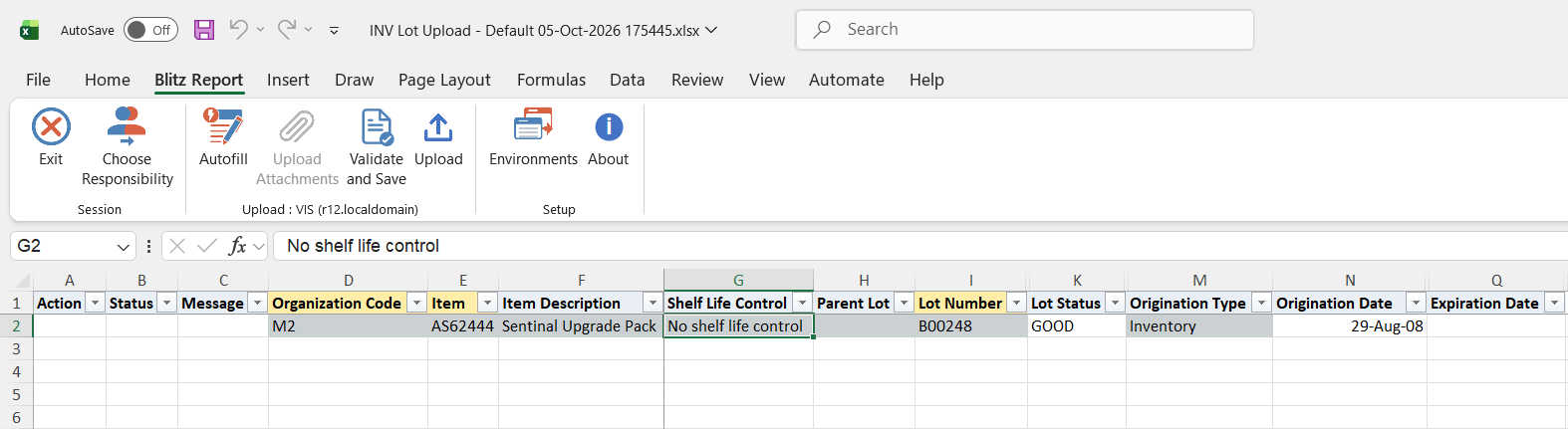The image size is (1568, 429).
Task: Click the Exit icon in Session group
Action: [x=51, y=127]
